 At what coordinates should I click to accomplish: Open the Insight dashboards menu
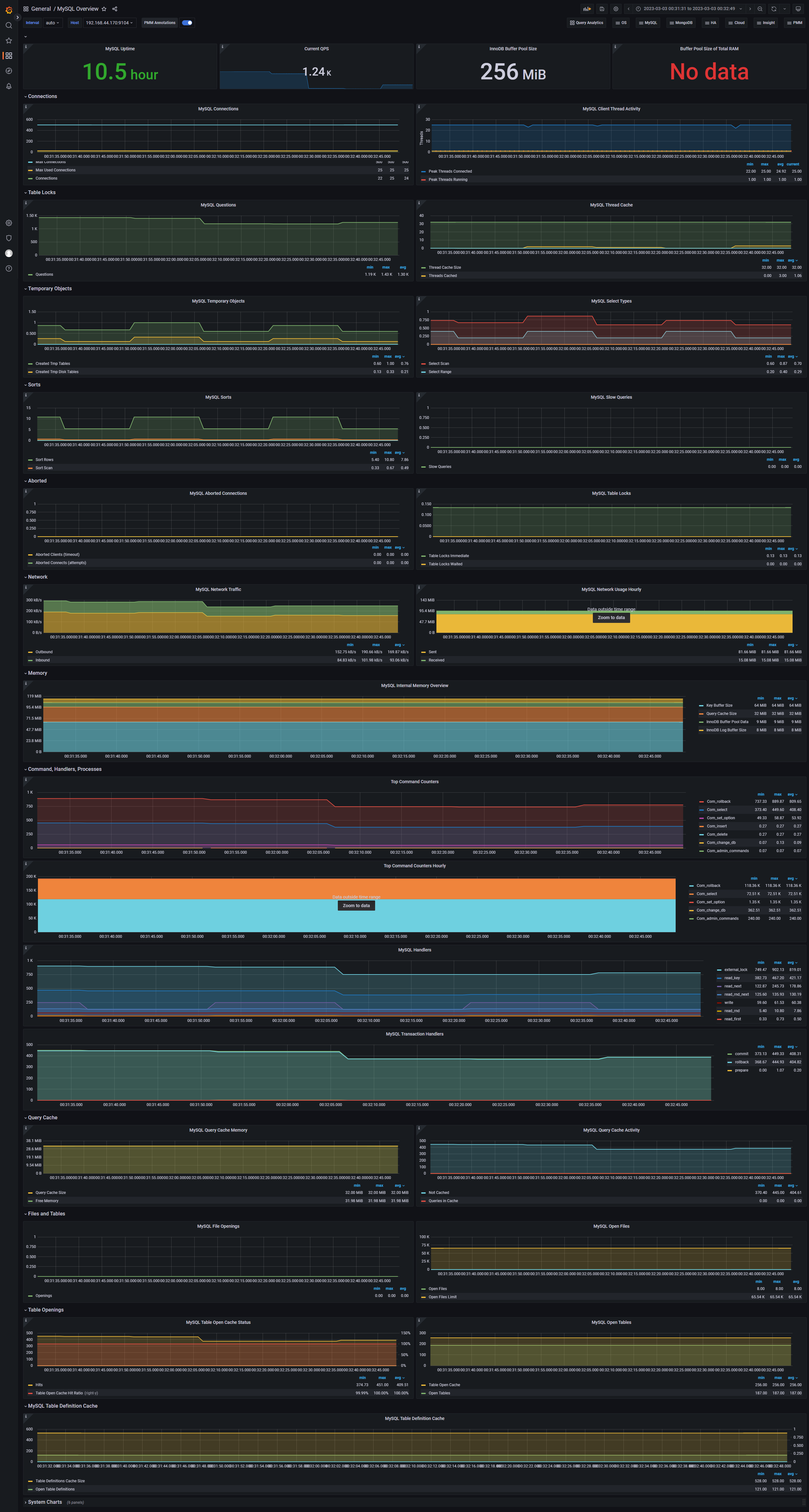pyautogui.click(x=766, y=23)
